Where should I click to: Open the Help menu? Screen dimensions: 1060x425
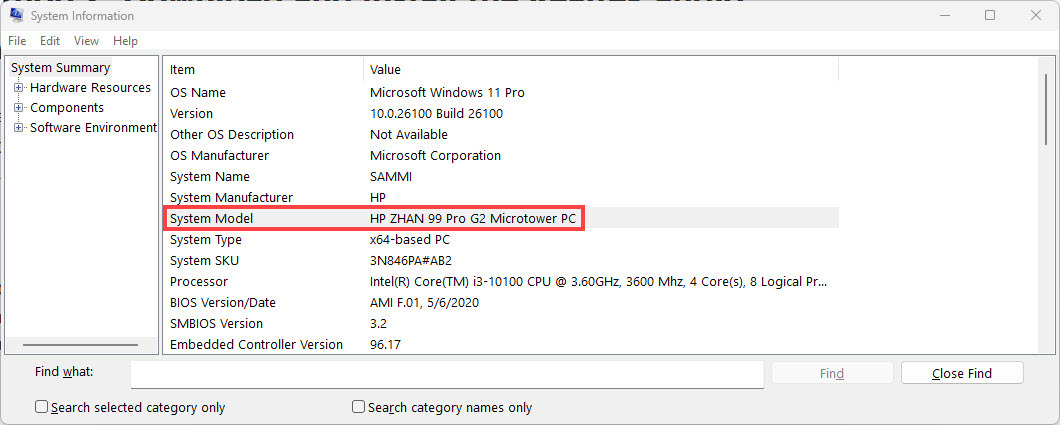click(125, 41)
